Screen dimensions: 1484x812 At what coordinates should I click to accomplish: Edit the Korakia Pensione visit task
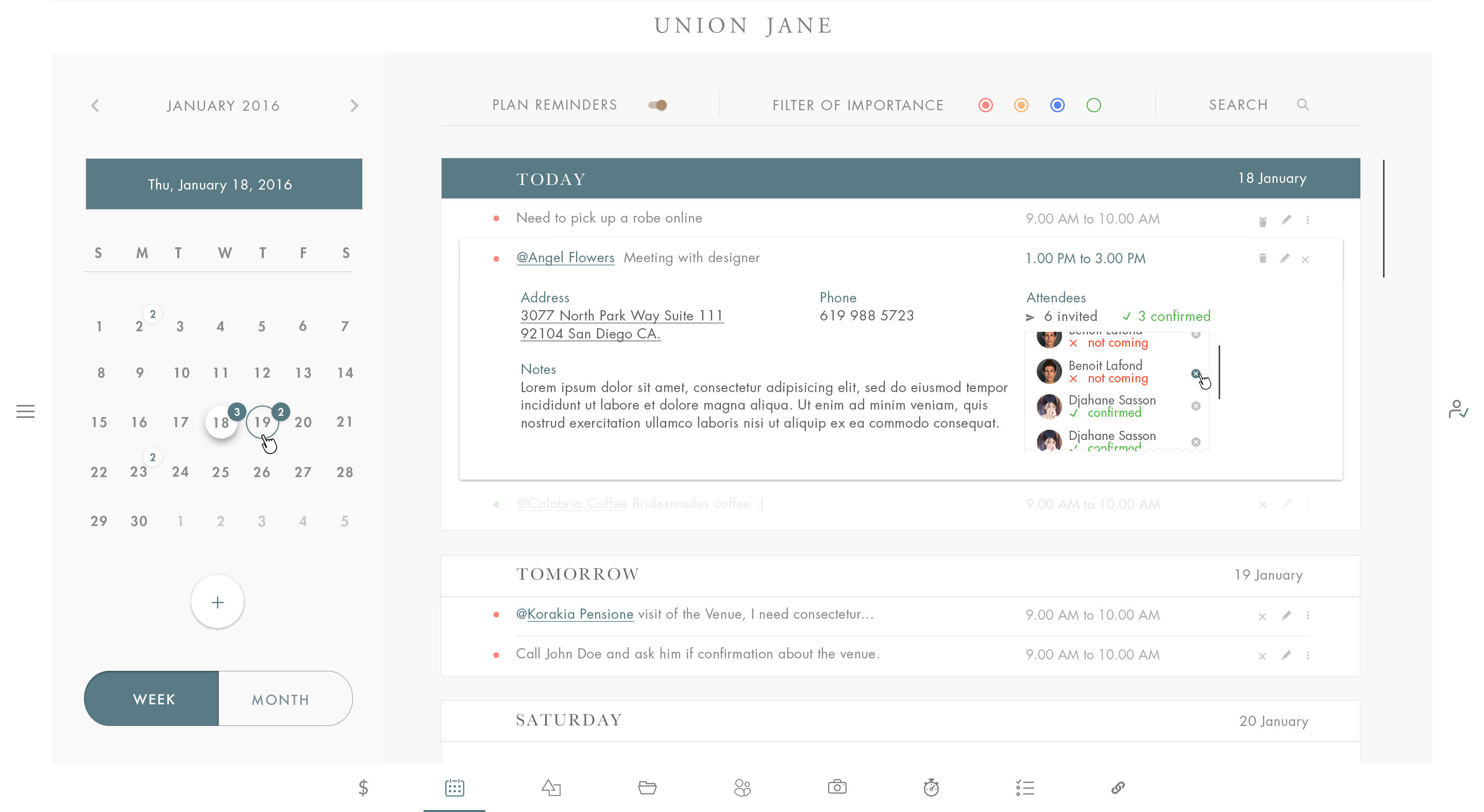[1286, 616]
